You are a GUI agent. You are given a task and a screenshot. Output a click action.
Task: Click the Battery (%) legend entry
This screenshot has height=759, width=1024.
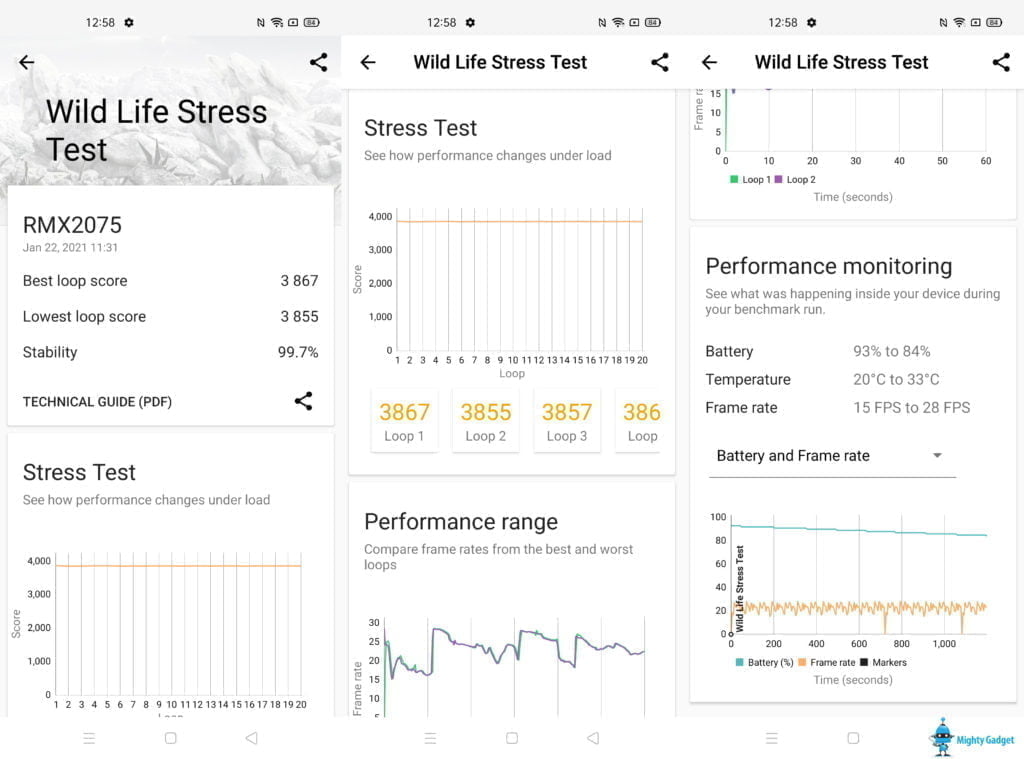(765, 662)
